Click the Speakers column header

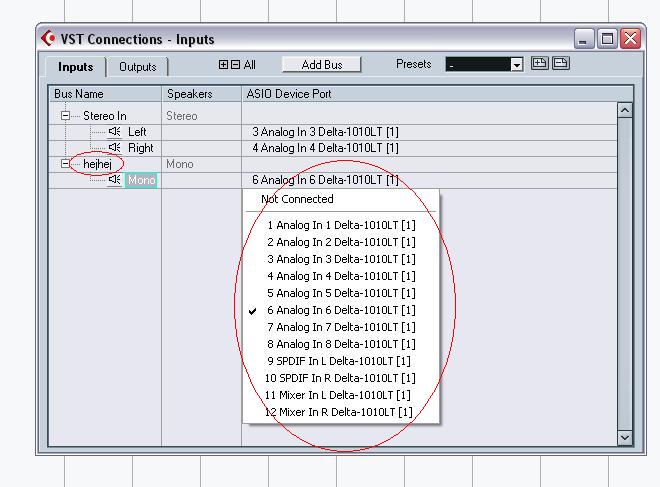(x=202, y=93)
